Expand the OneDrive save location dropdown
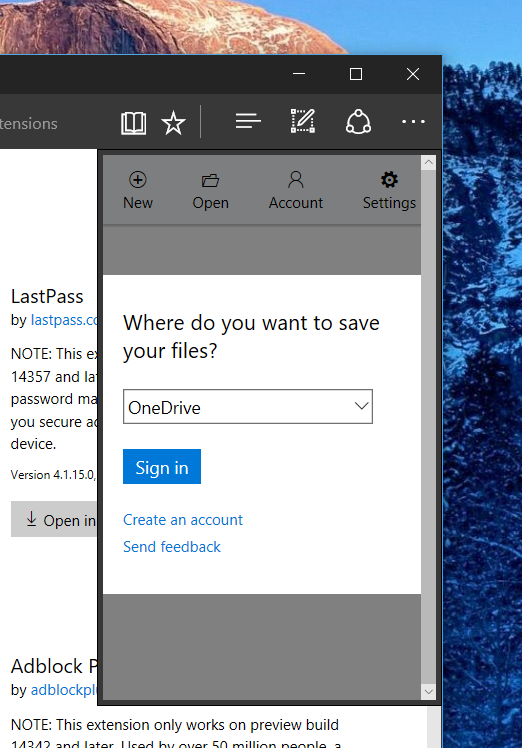 coord(248,407)
